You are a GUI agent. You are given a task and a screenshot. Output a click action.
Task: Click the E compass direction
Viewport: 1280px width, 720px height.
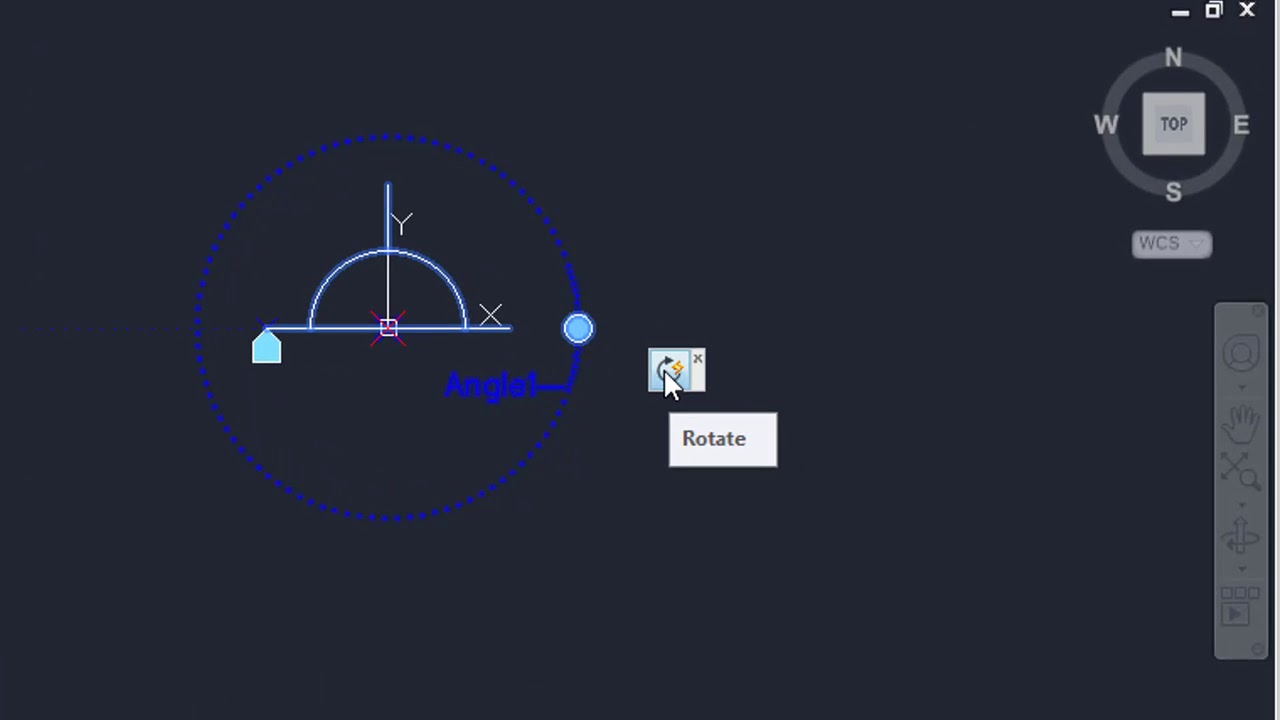tap(1241, 125)
